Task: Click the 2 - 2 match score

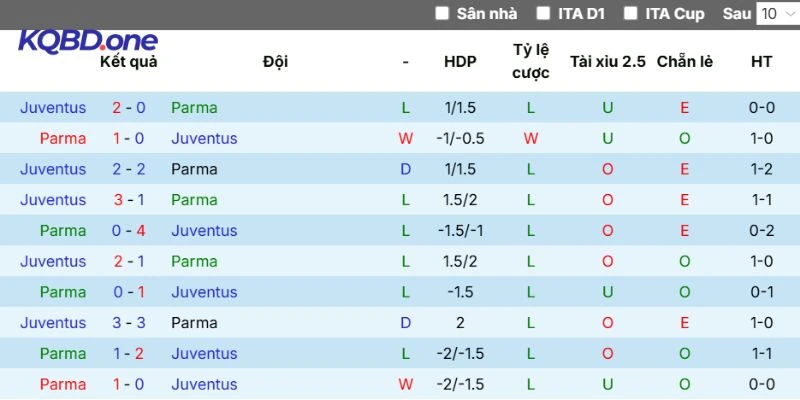Action: point(128,170)
